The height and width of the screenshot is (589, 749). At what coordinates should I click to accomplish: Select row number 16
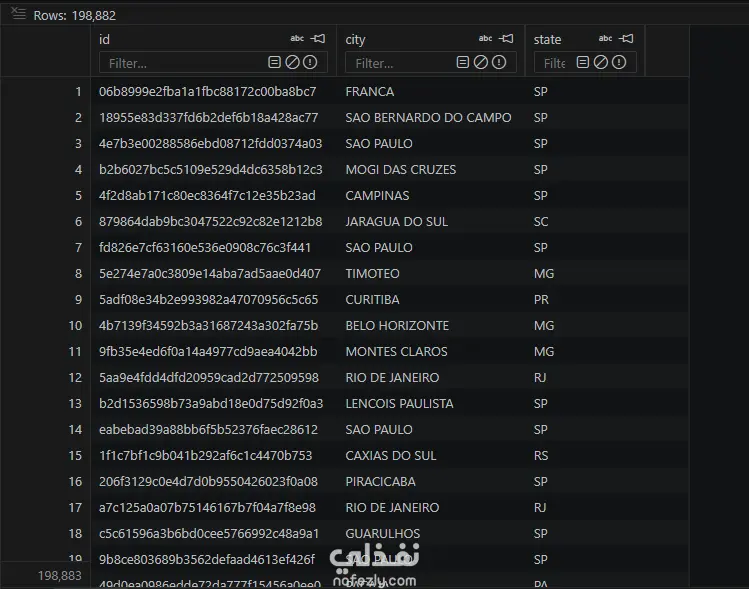[x=75, y=482]
